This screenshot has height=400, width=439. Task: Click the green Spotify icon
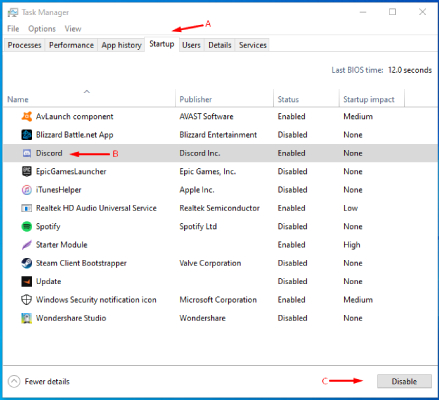tap(27, 226)
